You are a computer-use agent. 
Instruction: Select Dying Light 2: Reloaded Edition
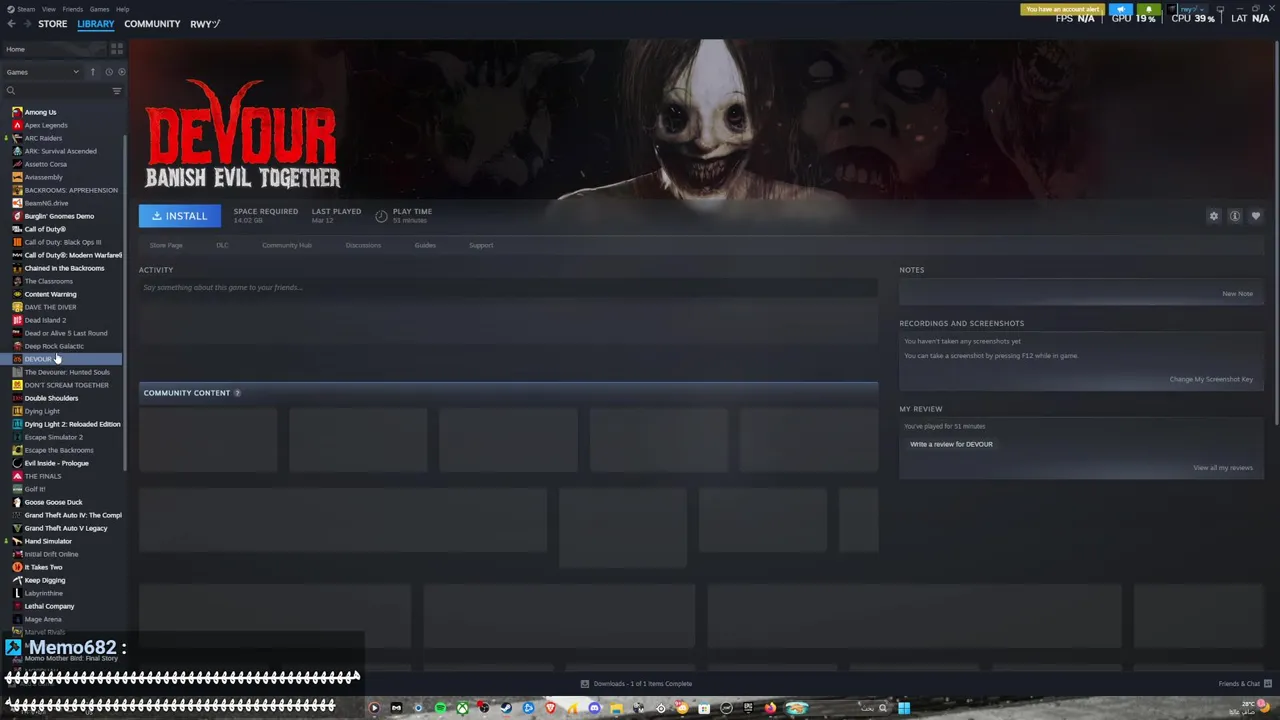click(x=72, y=424)
